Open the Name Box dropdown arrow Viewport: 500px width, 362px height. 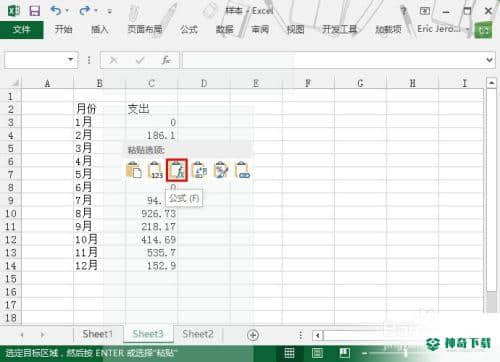click(70, 60)
